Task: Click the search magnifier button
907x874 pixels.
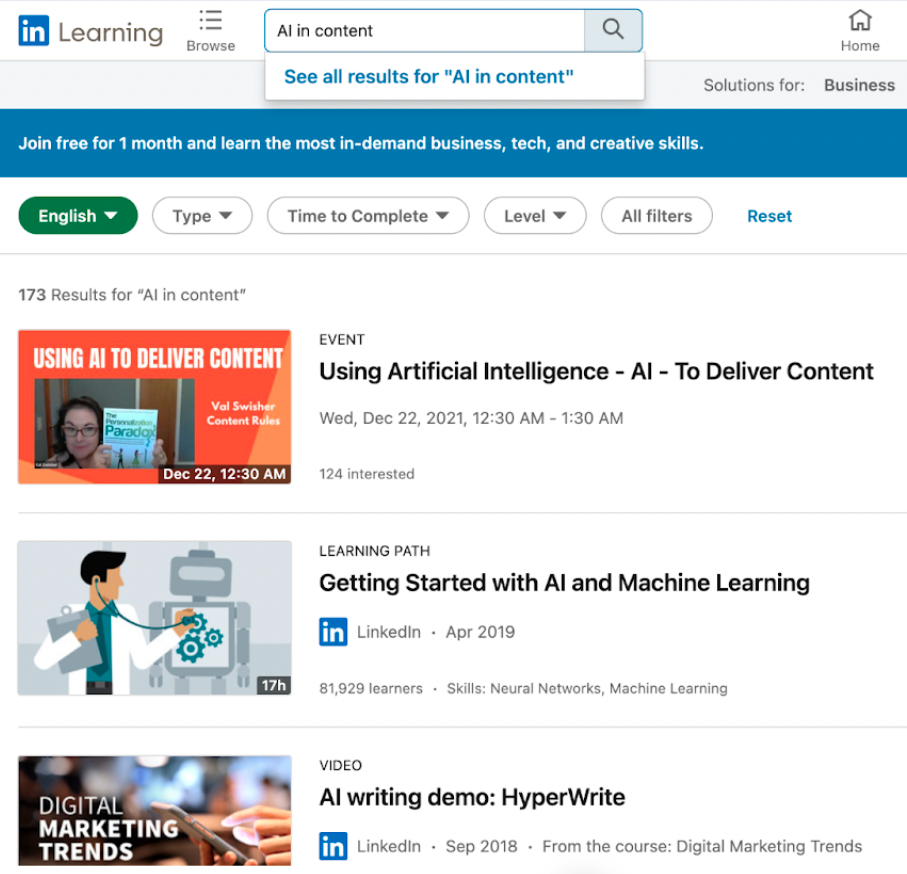Action: click(x=613, y=30)
